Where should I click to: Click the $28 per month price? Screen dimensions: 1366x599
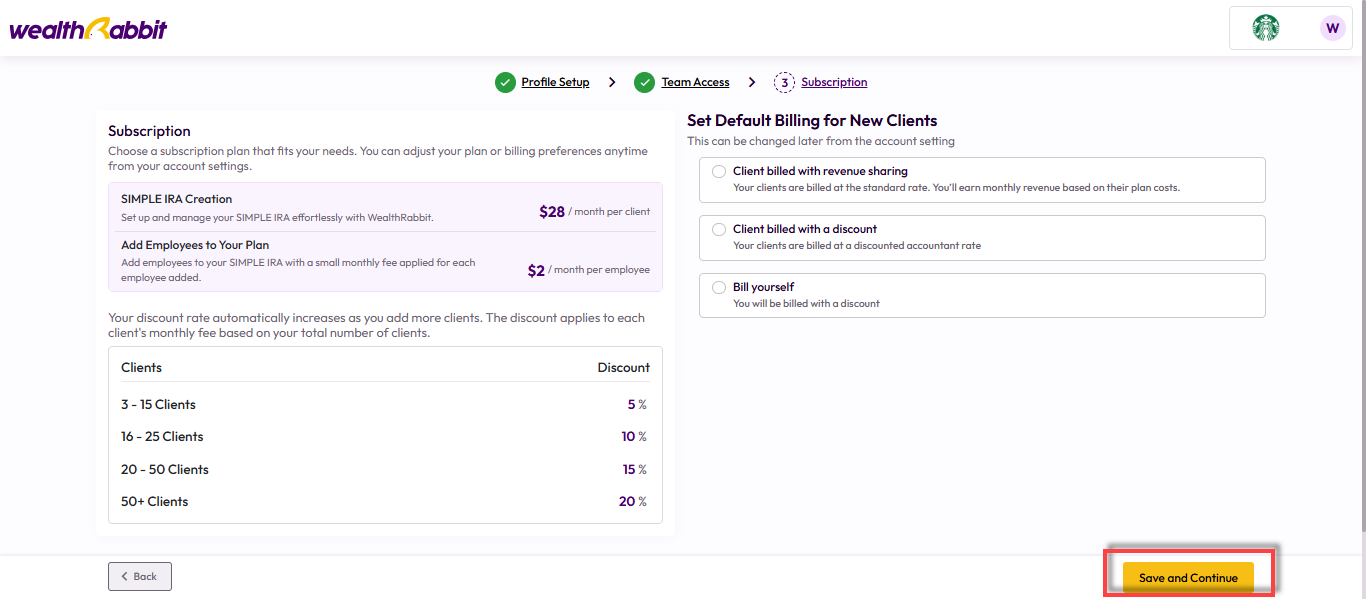click(594, 211)
